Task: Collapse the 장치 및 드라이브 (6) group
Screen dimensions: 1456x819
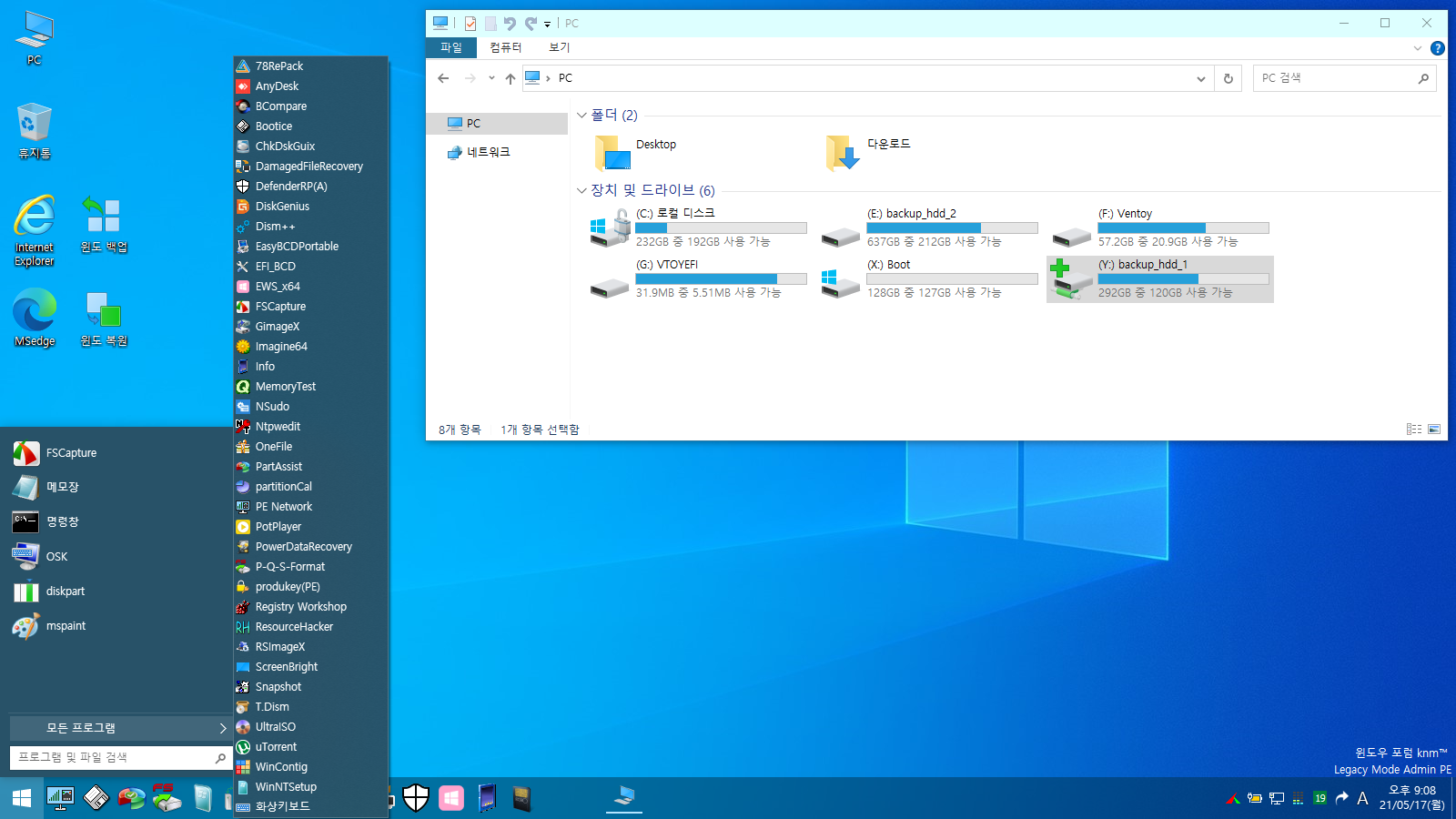Action: pyautogui.click(x=581, y=190)
